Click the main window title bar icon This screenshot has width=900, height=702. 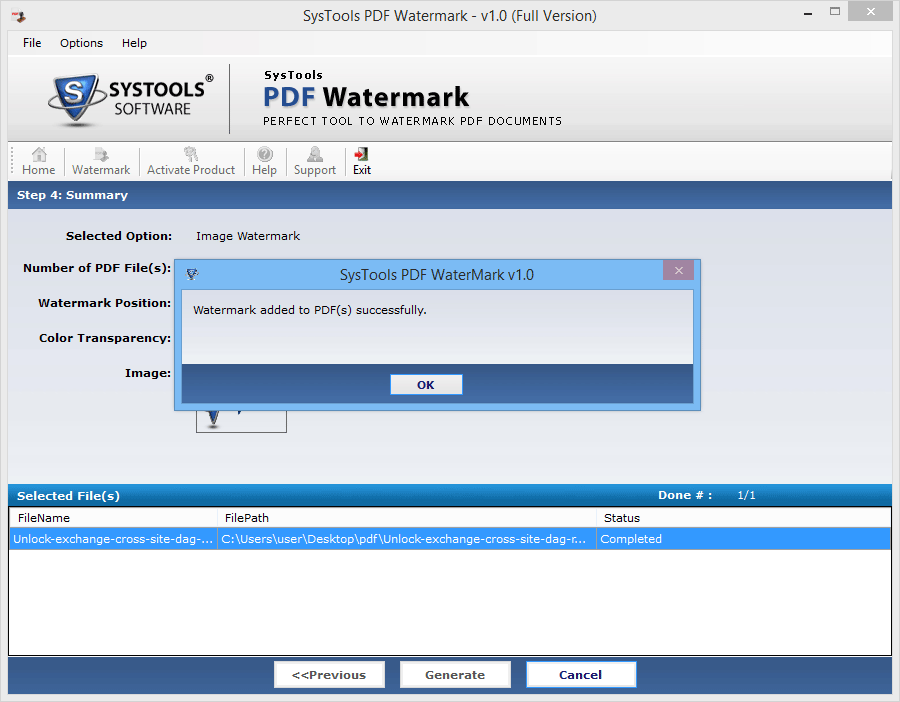point(18,16)
